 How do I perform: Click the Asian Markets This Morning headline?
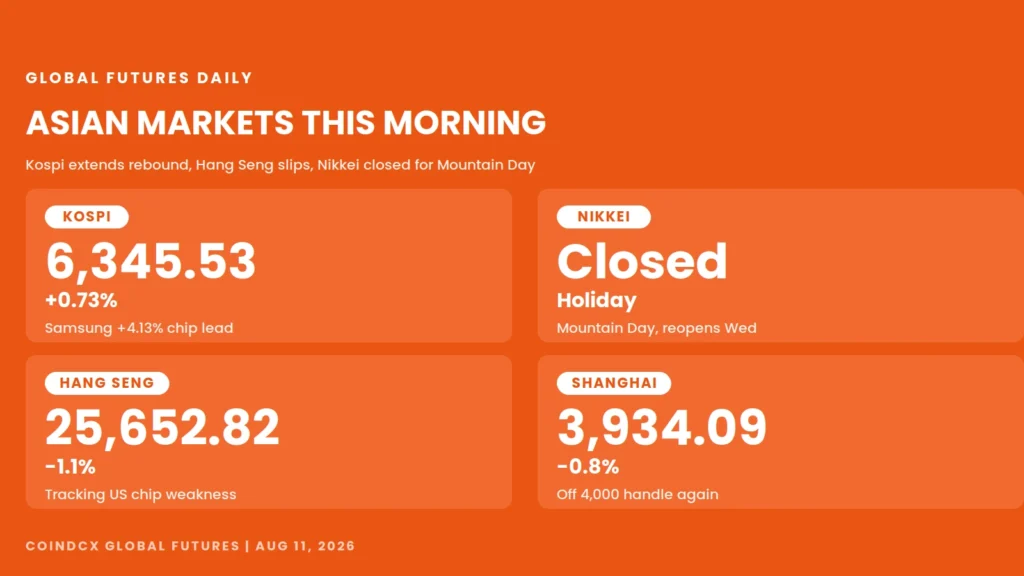pos(286,123)
